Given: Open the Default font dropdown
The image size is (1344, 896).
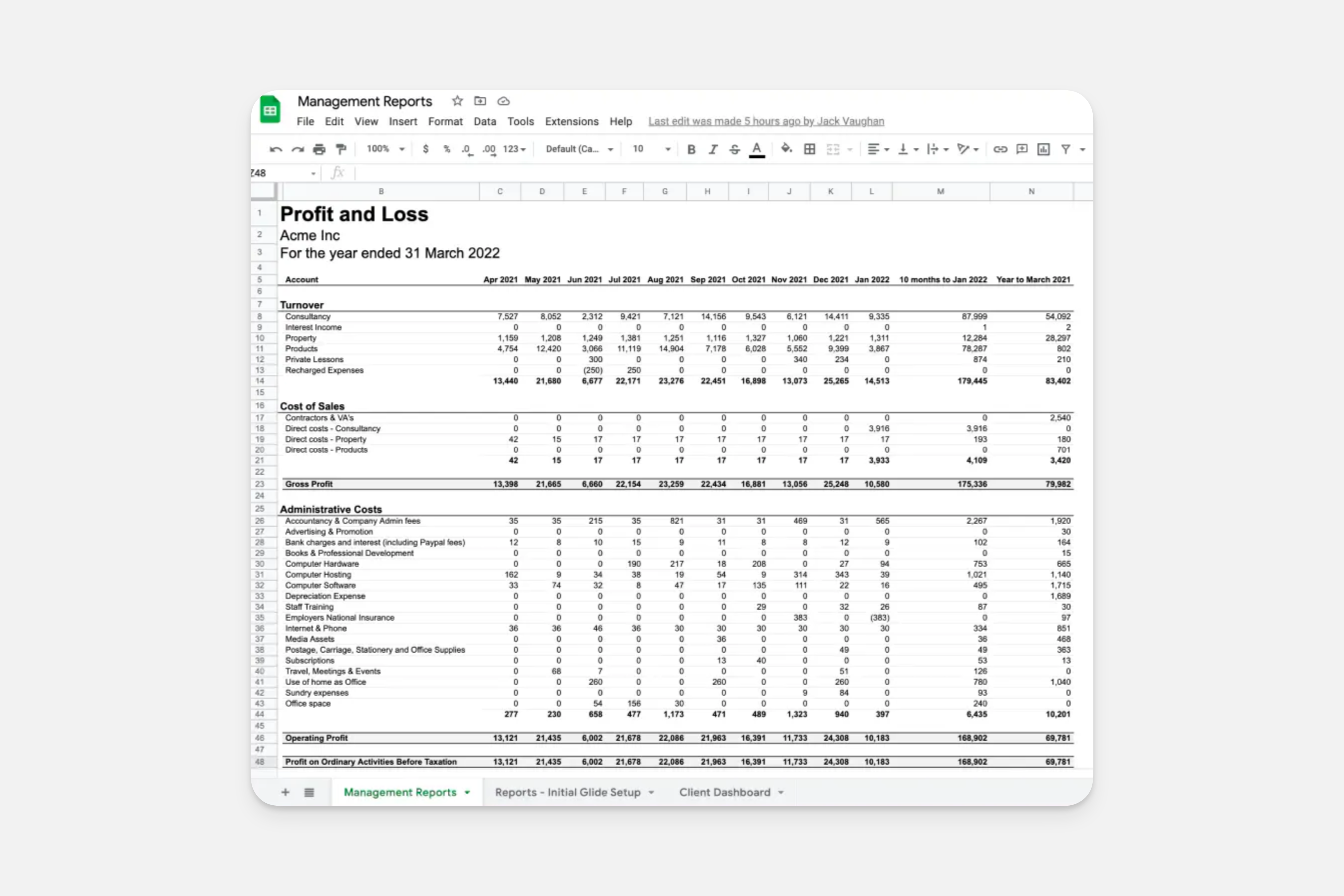Looking at the screenshot, I should 579,149.
